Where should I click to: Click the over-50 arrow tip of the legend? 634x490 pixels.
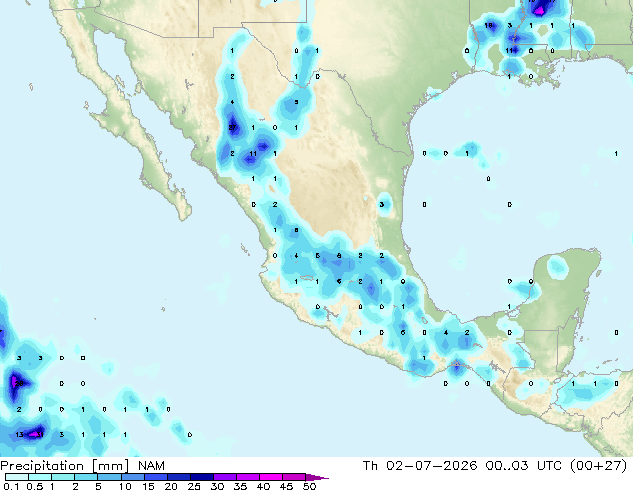[317, 477]
